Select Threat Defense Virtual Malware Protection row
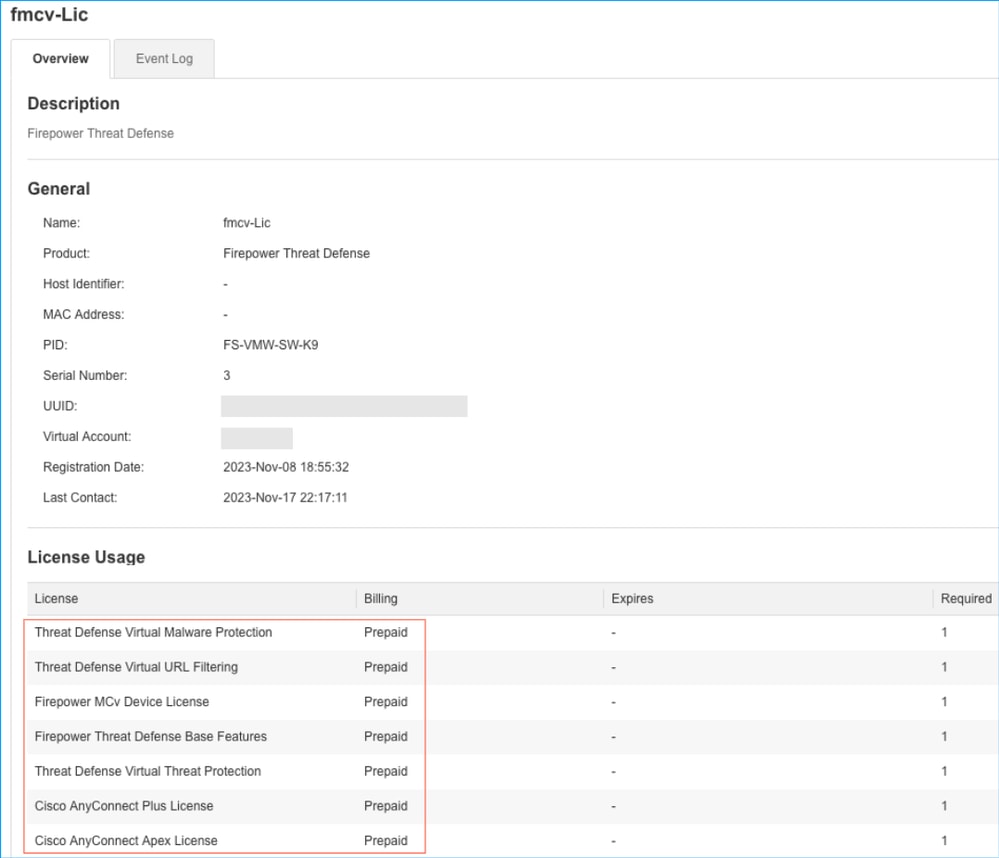Viewport: 999px width, 858px height. [513, 633]
